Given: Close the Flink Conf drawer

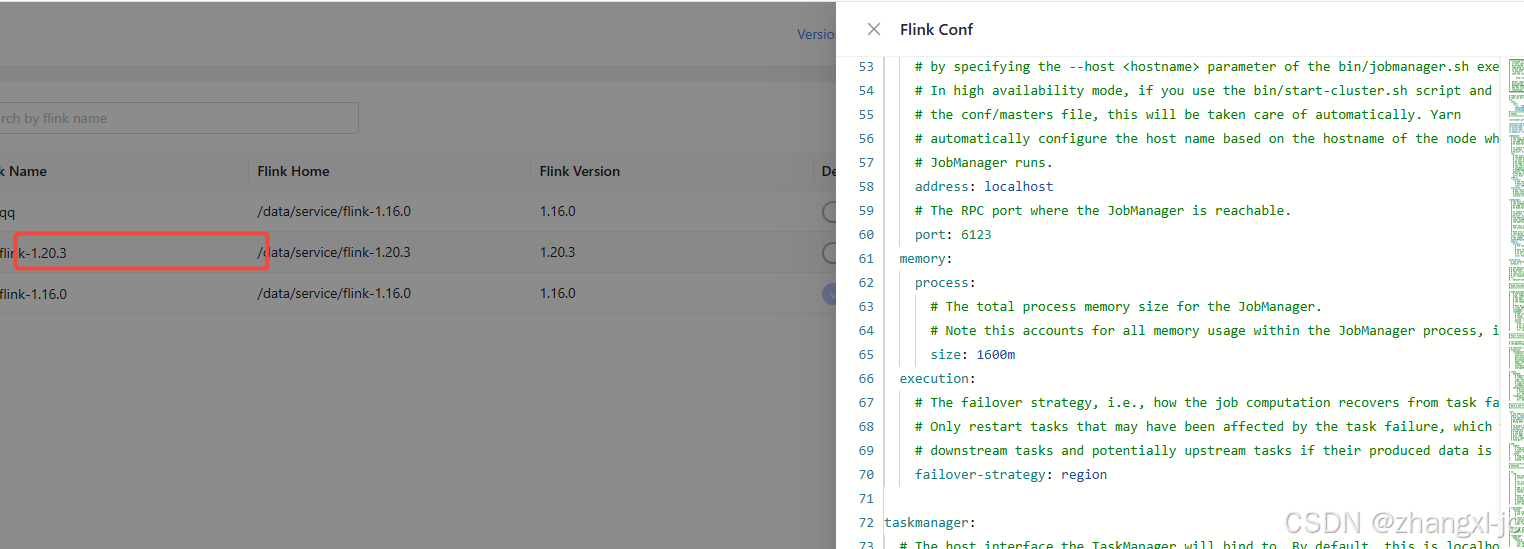Looking at the screenshot, I should tap(874, 29).
